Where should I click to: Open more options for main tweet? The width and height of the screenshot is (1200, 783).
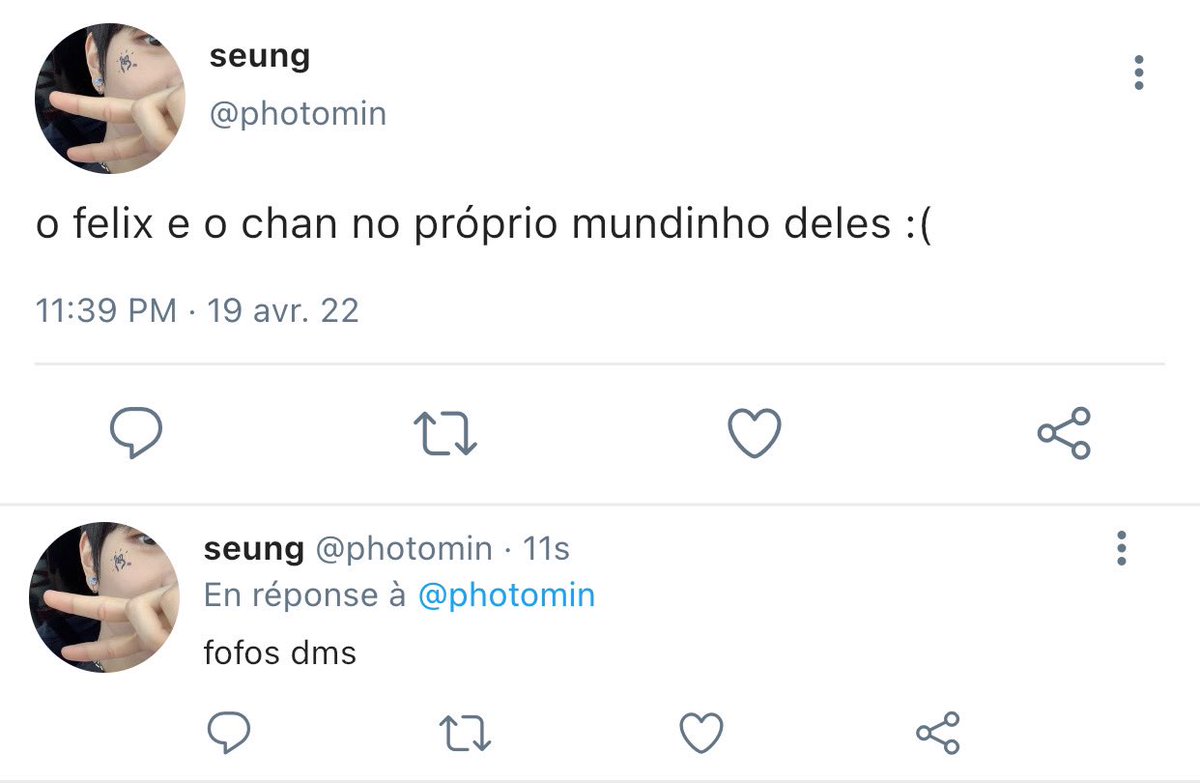(1138, 73)
